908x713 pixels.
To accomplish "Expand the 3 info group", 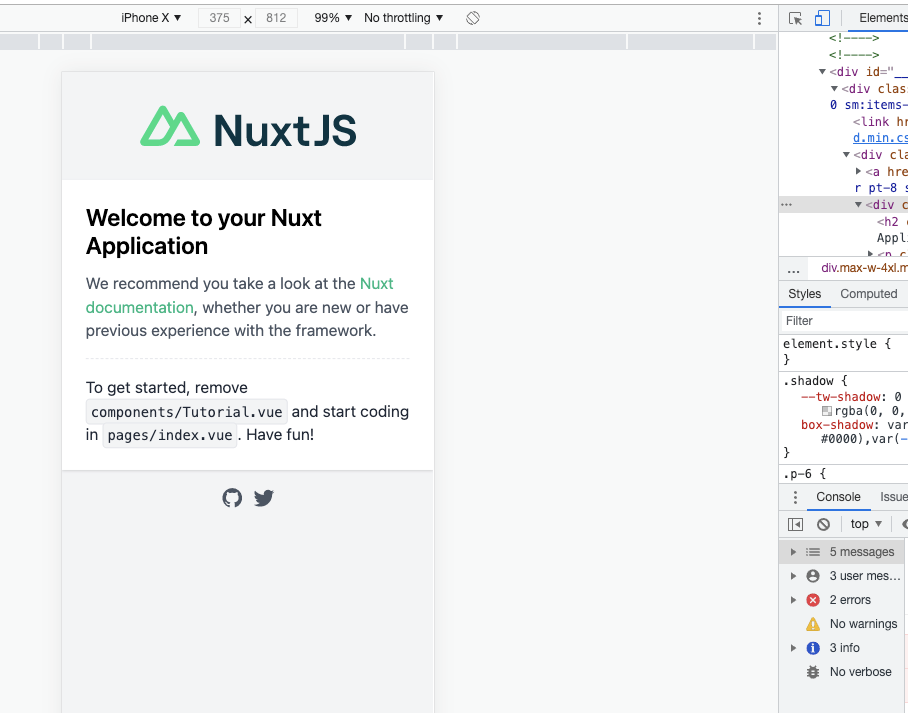I will (793, 648).
